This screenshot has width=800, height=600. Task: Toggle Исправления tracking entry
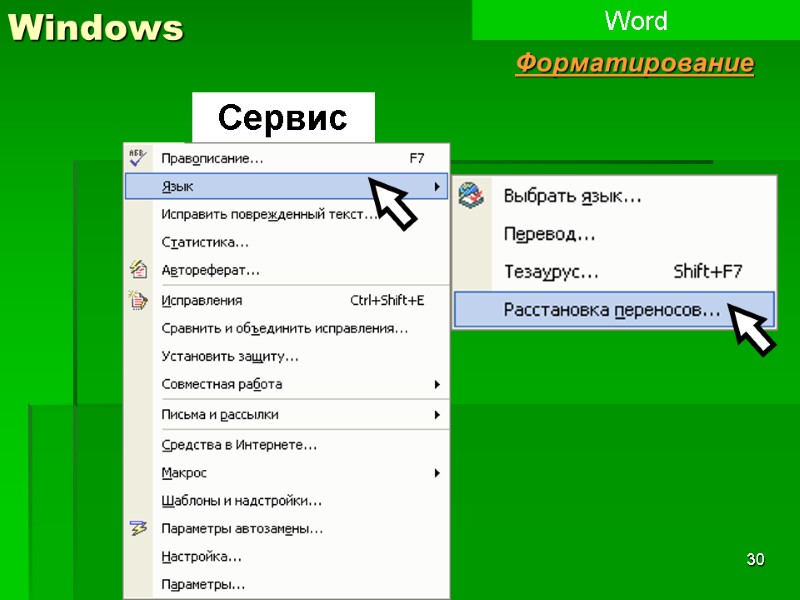(287, 300)
